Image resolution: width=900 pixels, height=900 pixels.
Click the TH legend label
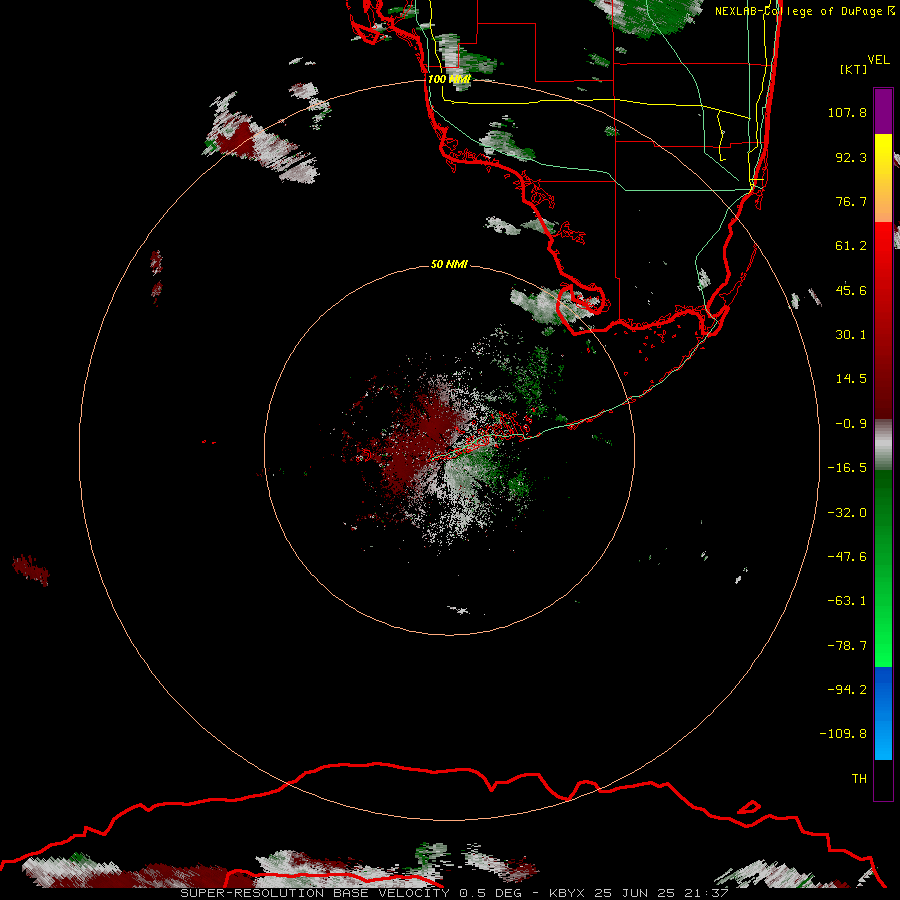pyautogui.click(x=859, y=779)
